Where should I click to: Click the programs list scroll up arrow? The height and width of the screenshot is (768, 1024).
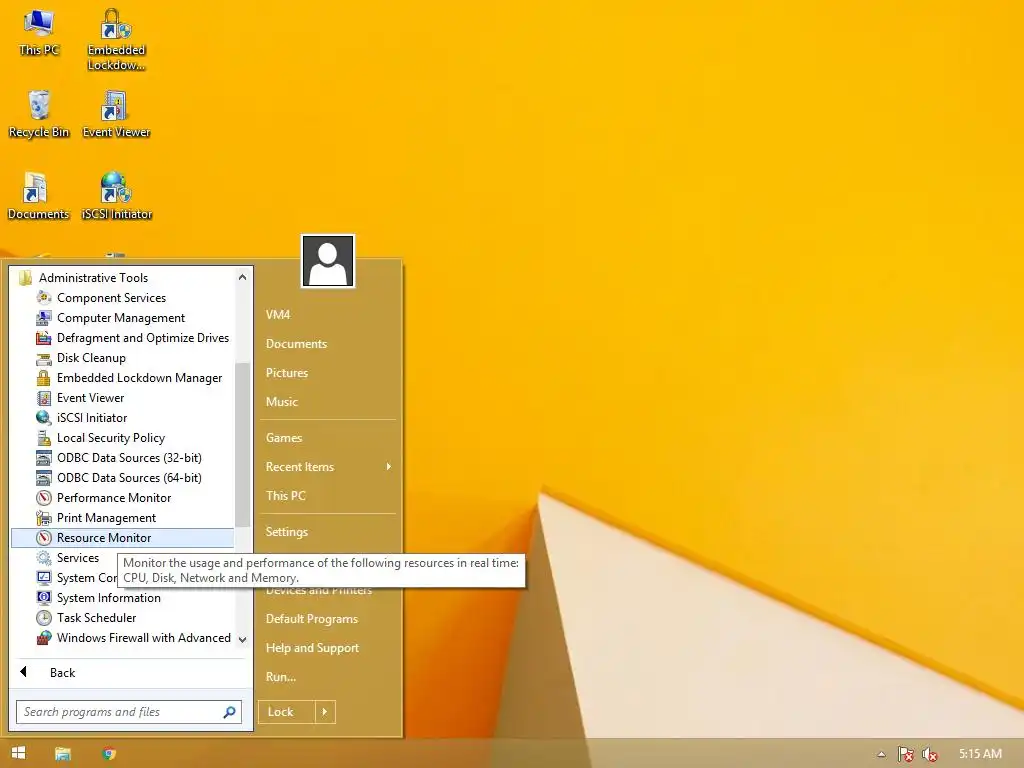click(x=242, y=277)
